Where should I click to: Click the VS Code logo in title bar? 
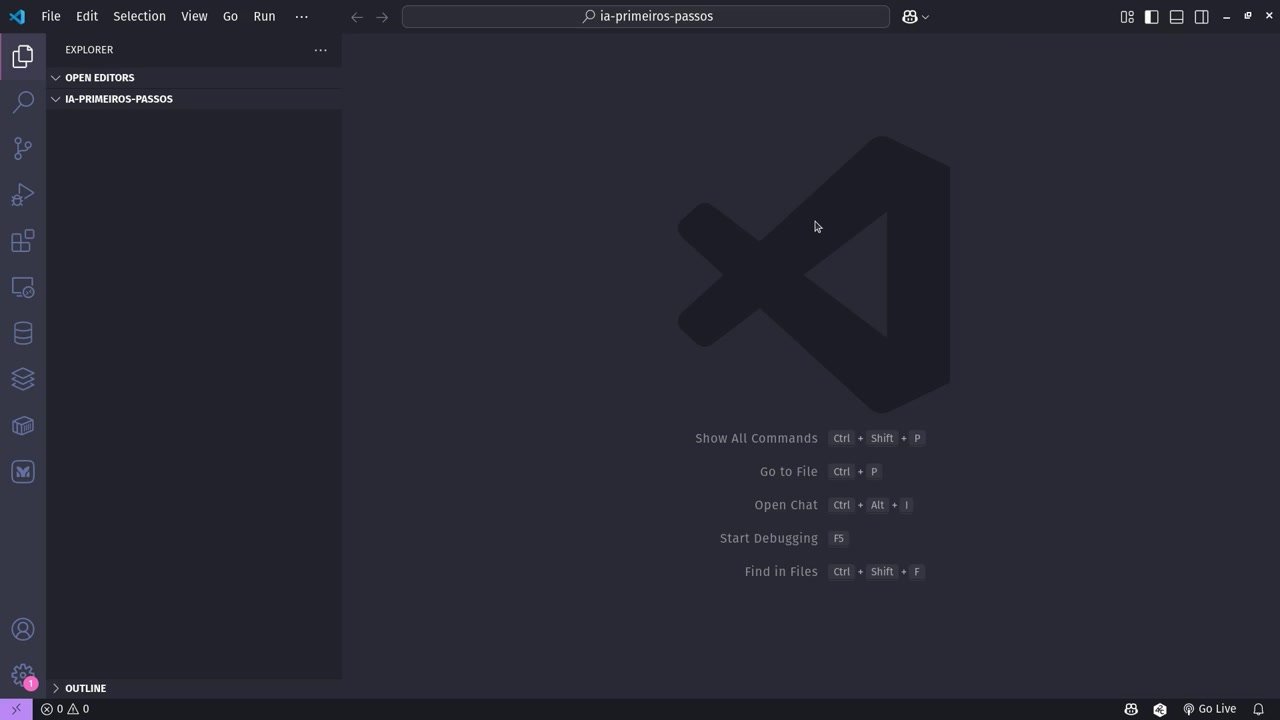coord(17,16)
